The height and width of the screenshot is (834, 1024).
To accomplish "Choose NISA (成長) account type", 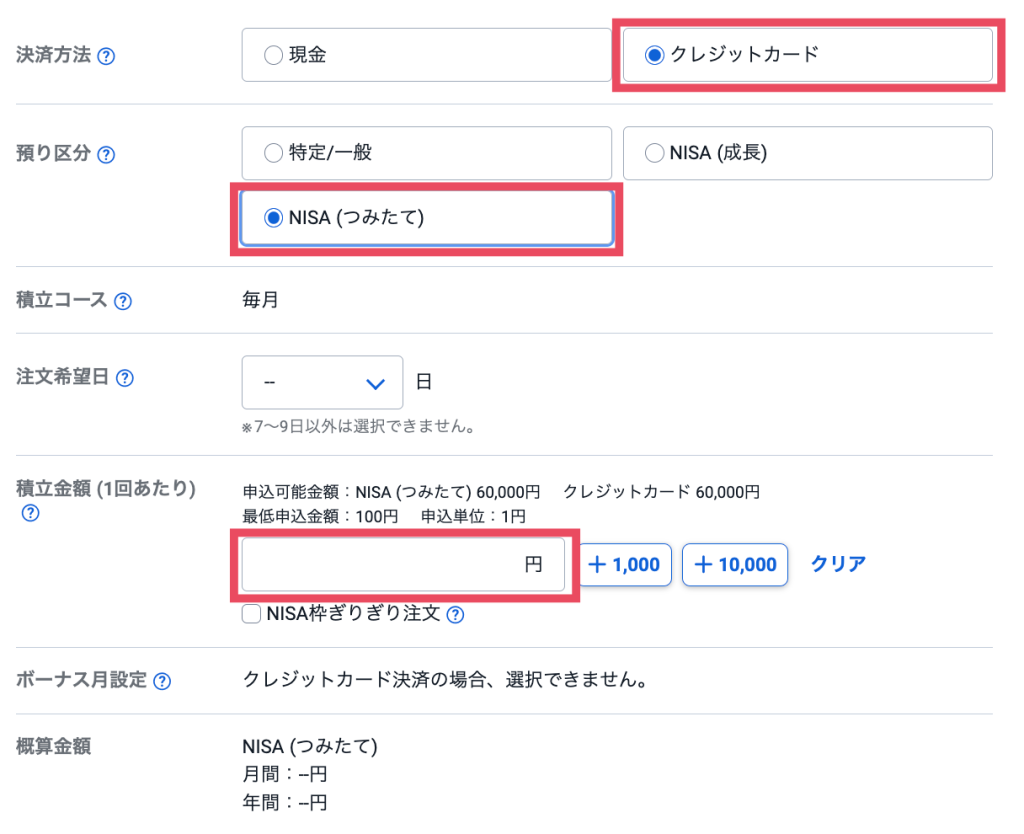I will 654,154.
